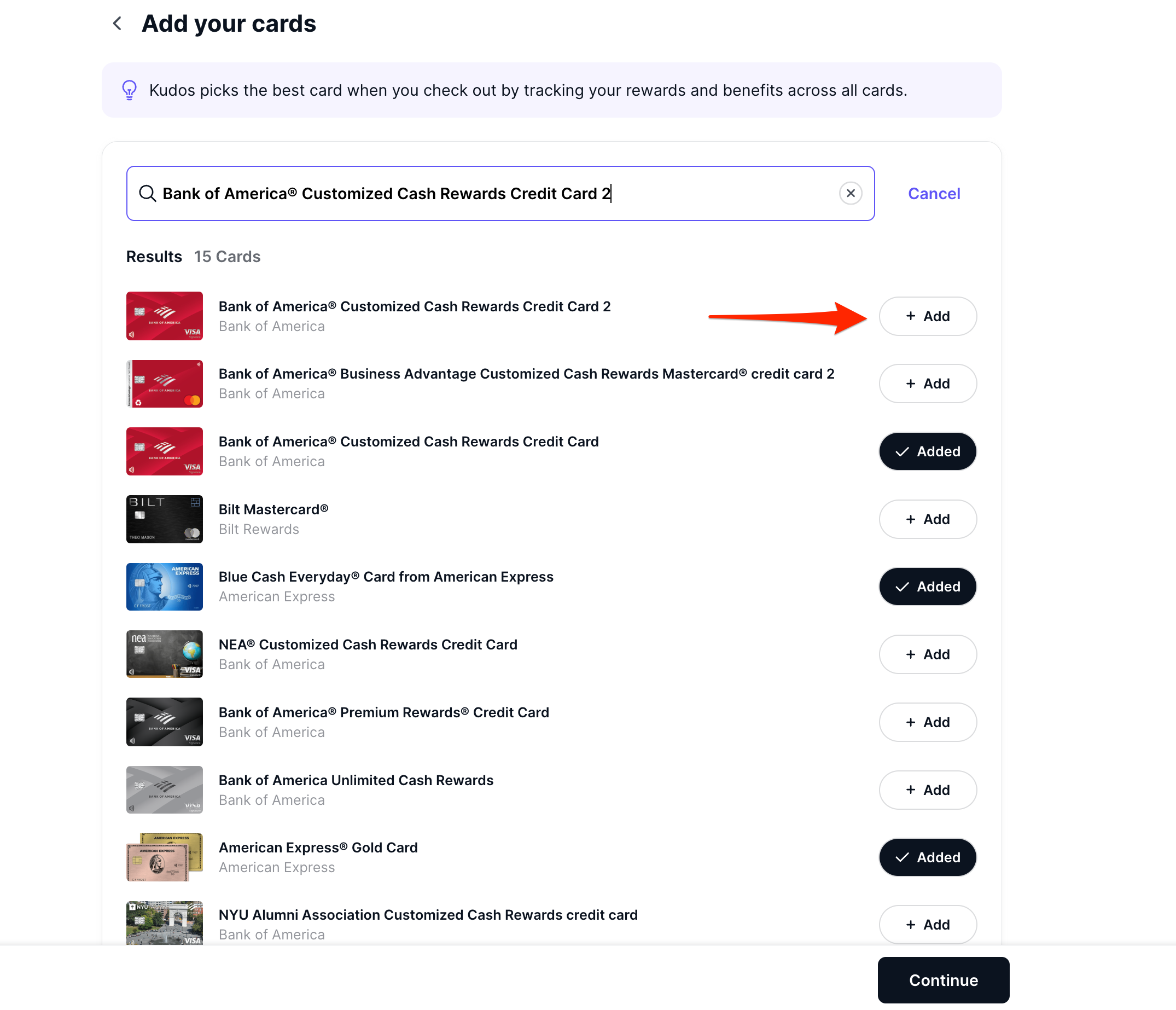Add Bank of America Customized Cash Rewards Card 2

pyautogui.click(x=928, y=316)
